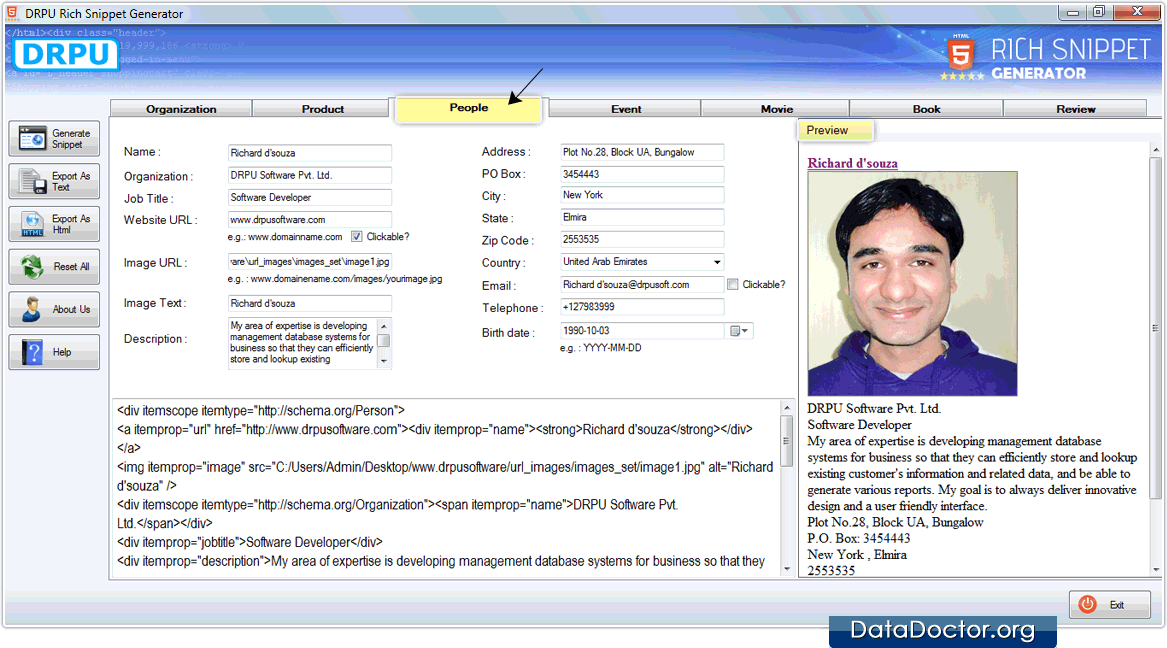Click the preview pane scrollbar up arrow
This screenshot has height=648, width=1167.
pyautogui.click(x=1155, y=150)
